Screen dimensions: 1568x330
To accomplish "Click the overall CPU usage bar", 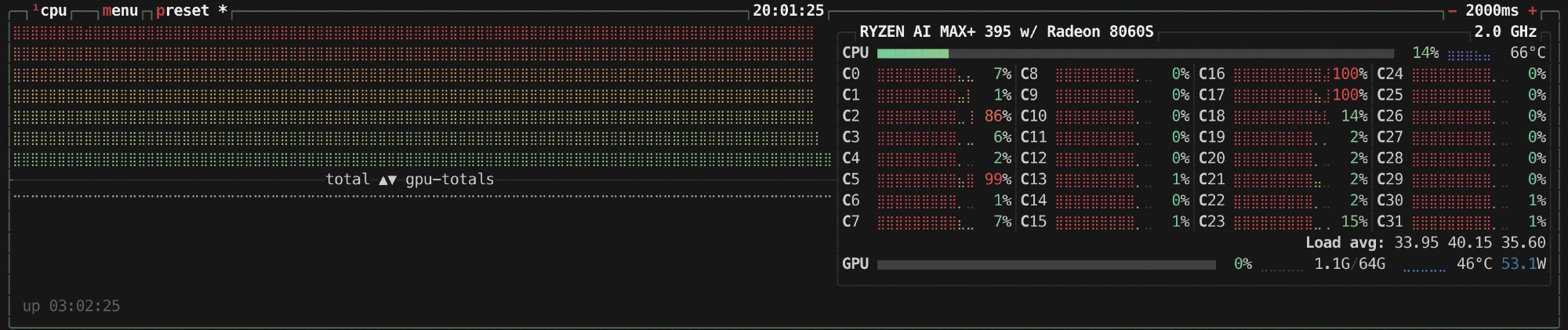I will [x=1134, y=53].
